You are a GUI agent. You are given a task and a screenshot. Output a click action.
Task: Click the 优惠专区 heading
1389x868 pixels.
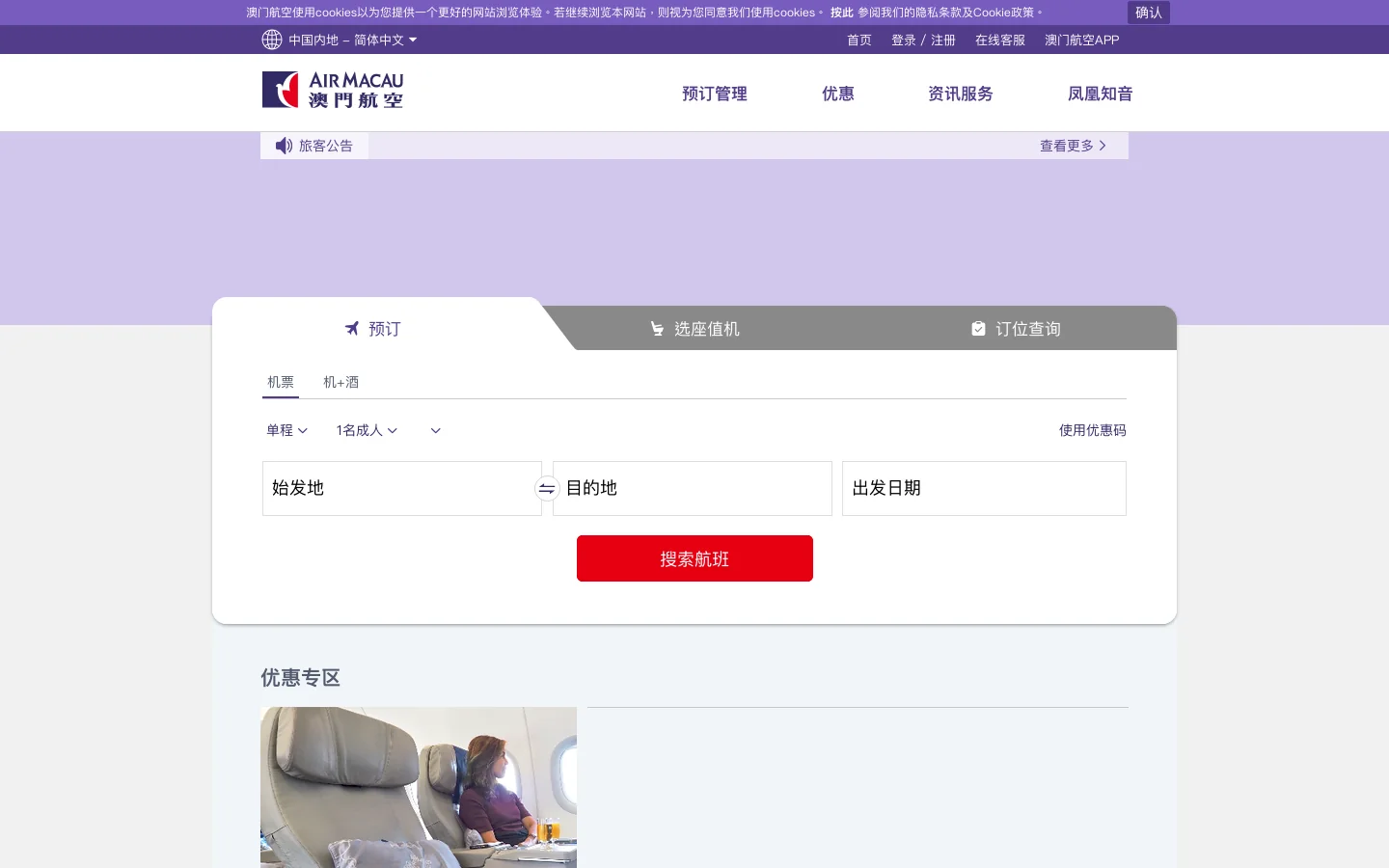301,678
